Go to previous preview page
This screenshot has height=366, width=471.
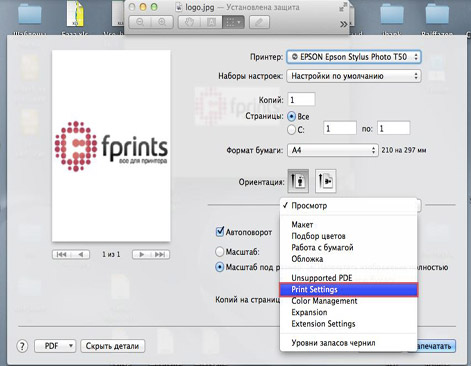coord(80,254)
